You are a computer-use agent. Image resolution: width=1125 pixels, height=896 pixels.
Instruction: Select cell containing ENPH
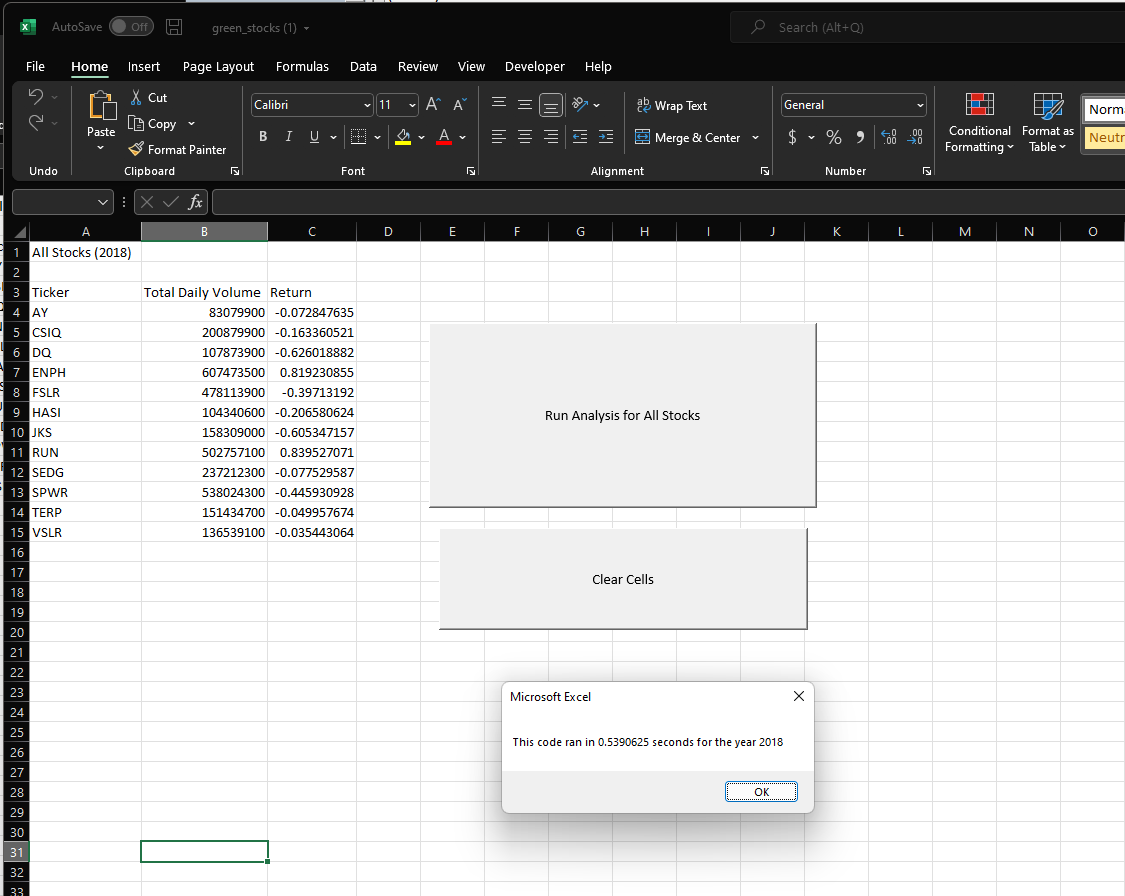point(85,372)
